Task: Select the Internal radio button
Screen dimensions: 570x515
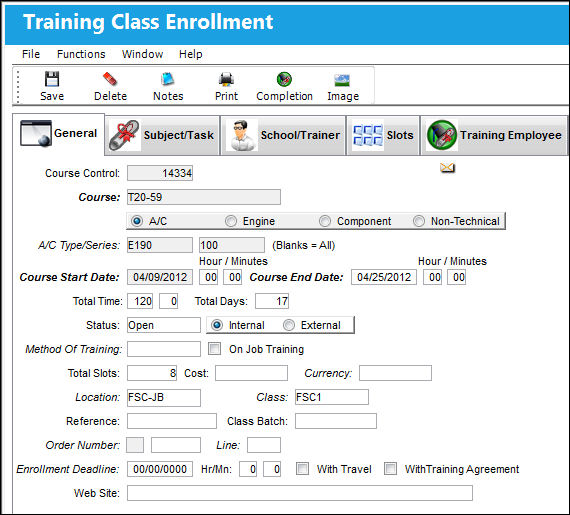Action: coord(217,325)
